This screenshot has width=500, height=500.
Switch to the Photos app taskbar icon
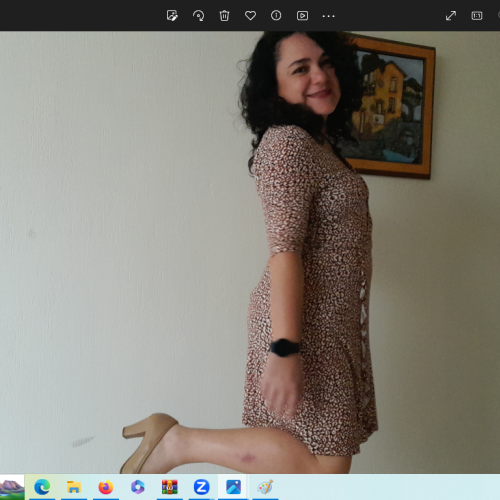(x=233, y=487)
